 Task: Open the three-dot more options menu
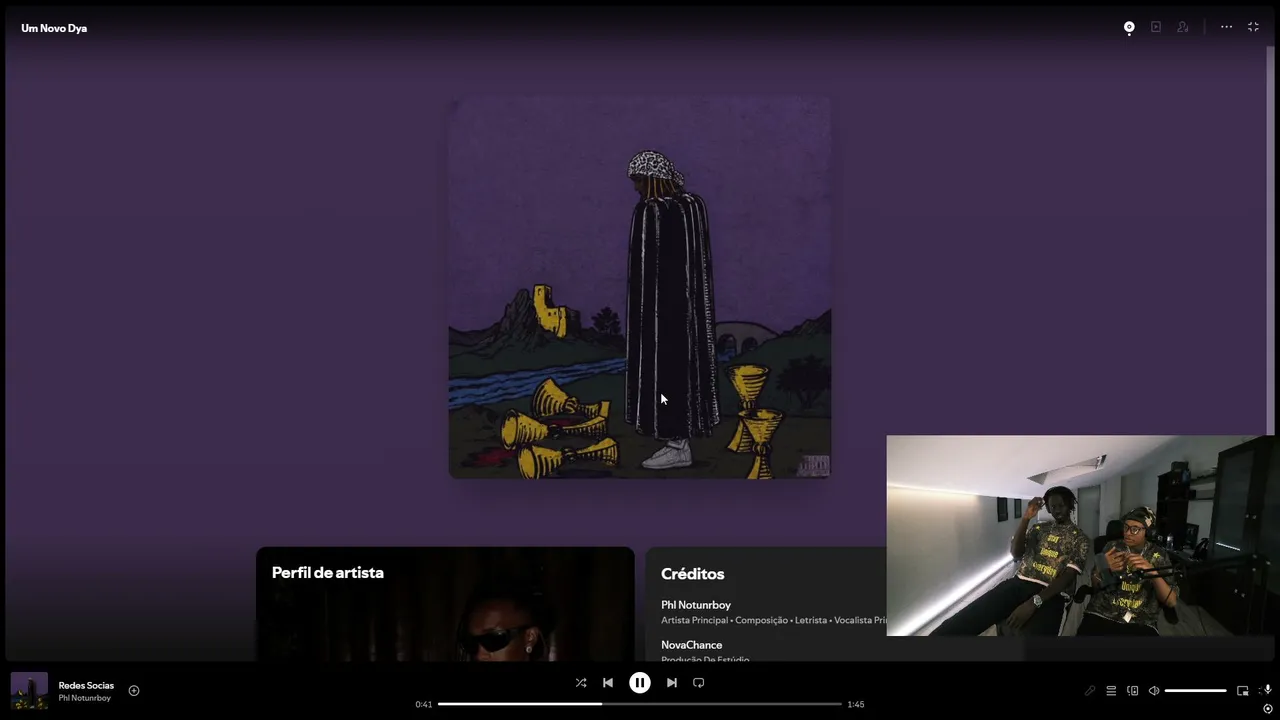pos(1226,27)
